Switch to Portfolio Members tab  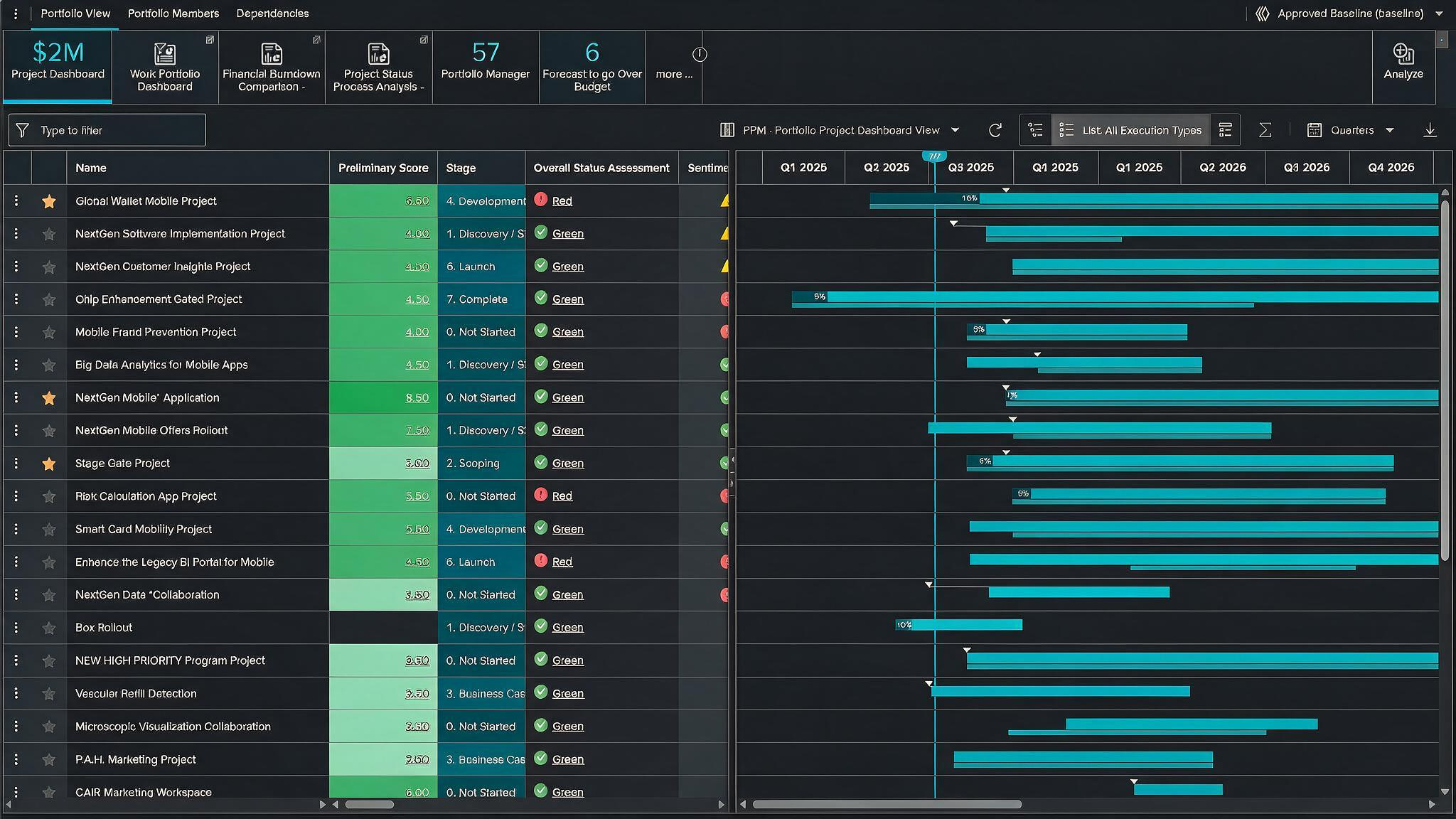point(173,14)
